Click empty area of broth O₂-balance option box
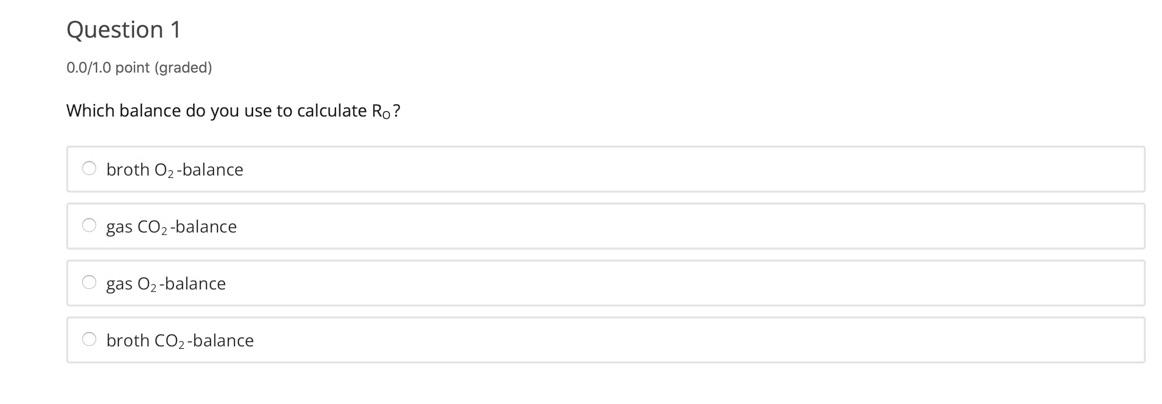 pos(700,169)
